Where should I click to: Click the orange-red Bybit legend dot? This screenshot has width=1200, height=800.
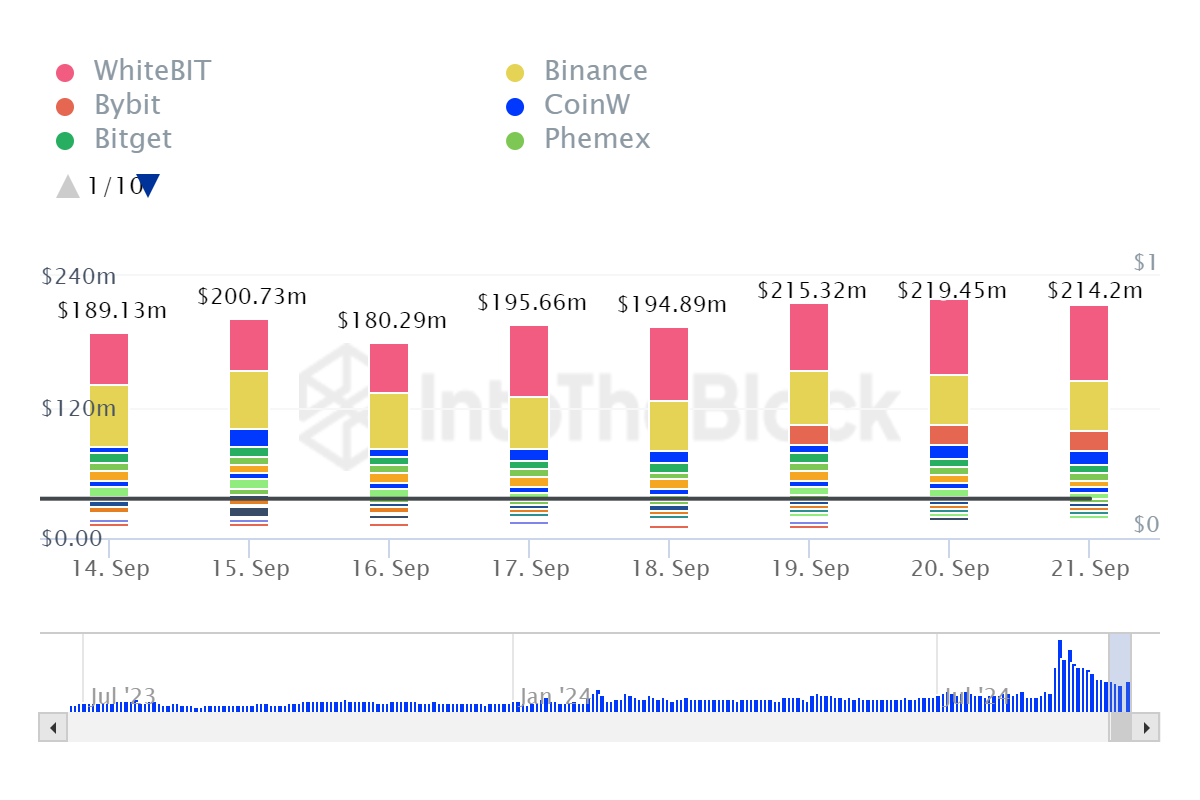click(x=65, y=106)
